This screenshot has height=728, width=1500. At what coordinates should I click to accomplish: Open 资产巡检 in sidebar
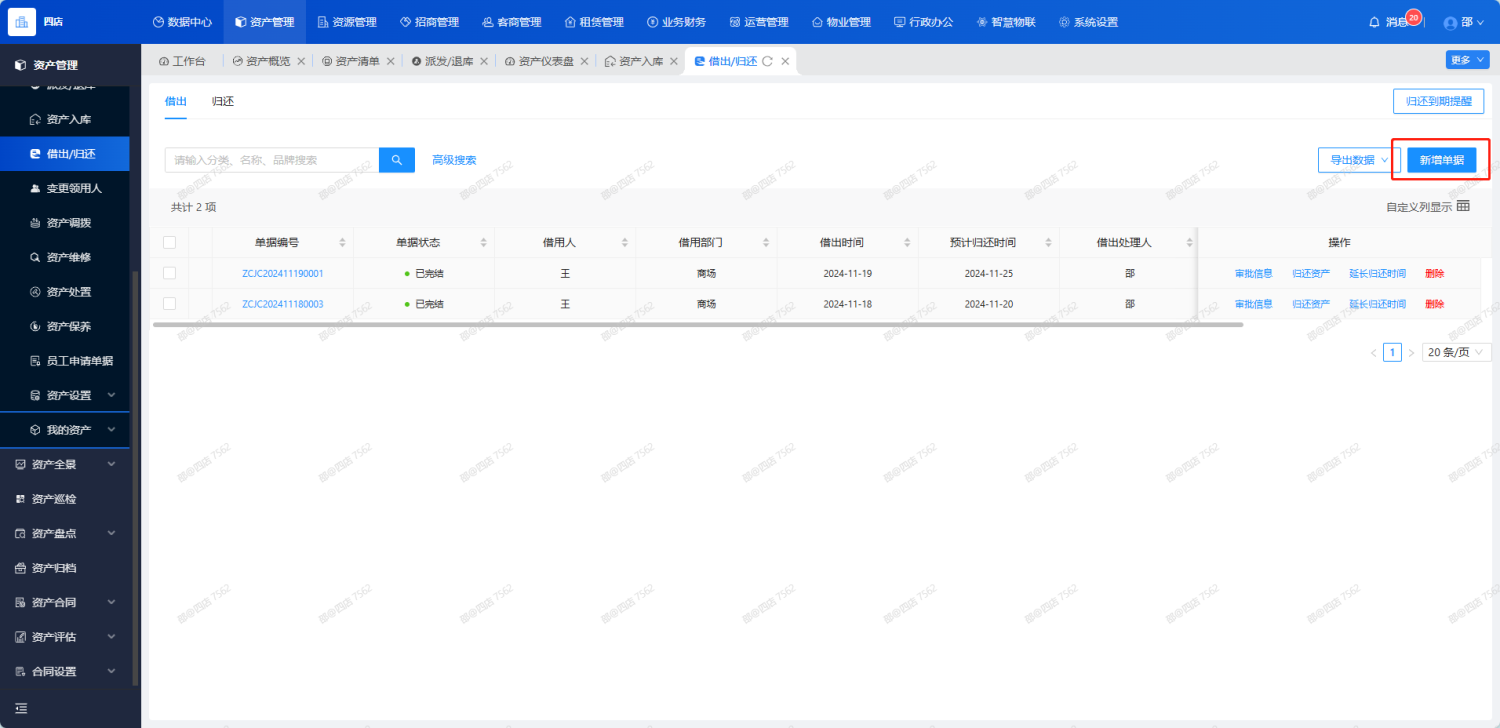[x=65, y=498]
